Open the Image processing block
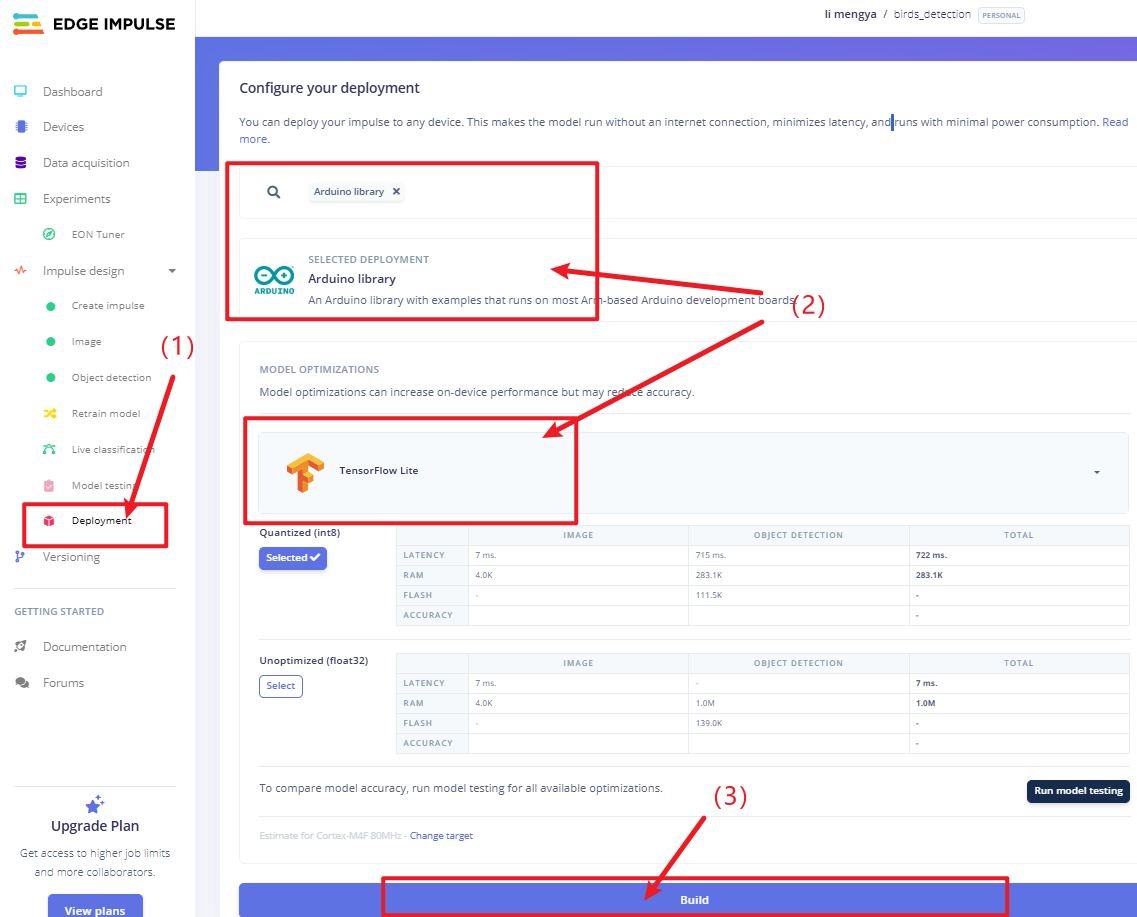1137x917 pixels. (x=86, y=341)
